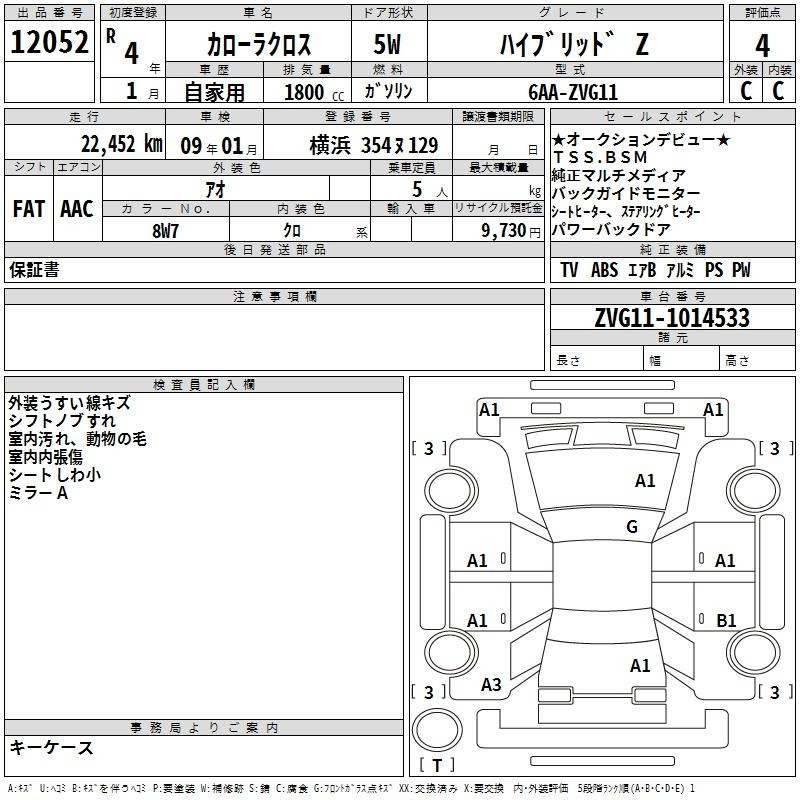The width and height of the screenshot is (800, 800).
Task: Click the inspection expiry 09年01月
Action: click(218, 146)
